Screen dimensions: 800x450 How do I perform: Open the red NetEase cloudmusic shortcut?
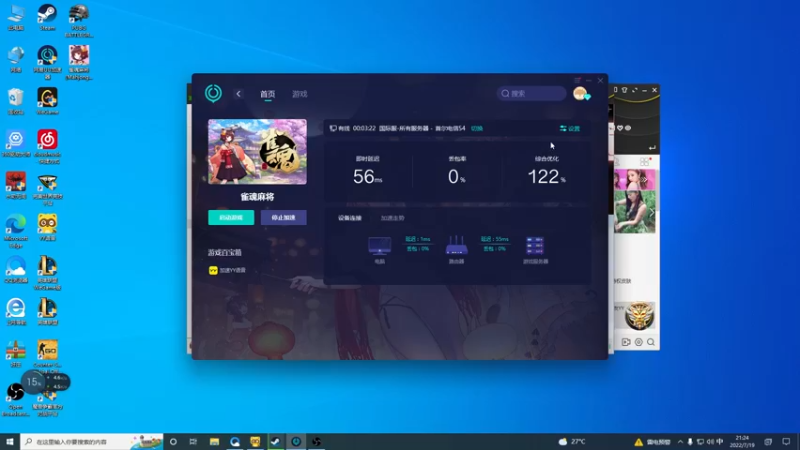coord(47,146)
